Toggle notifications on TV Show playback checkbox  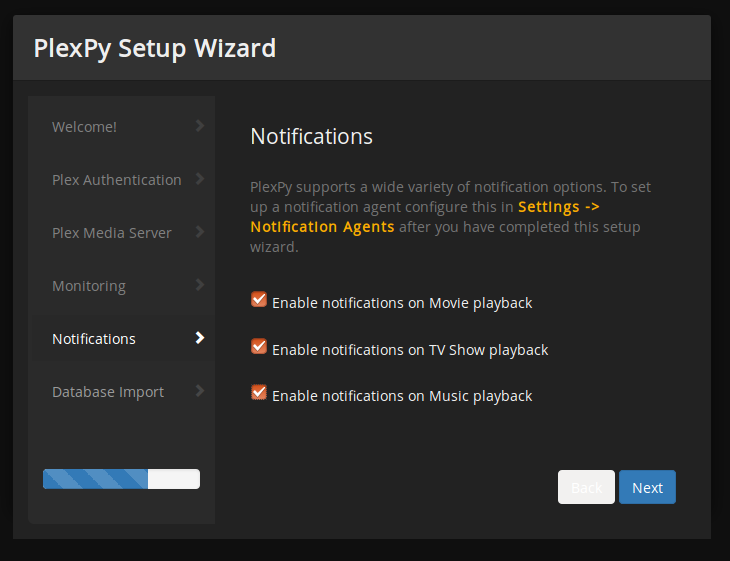pos(259,346)
